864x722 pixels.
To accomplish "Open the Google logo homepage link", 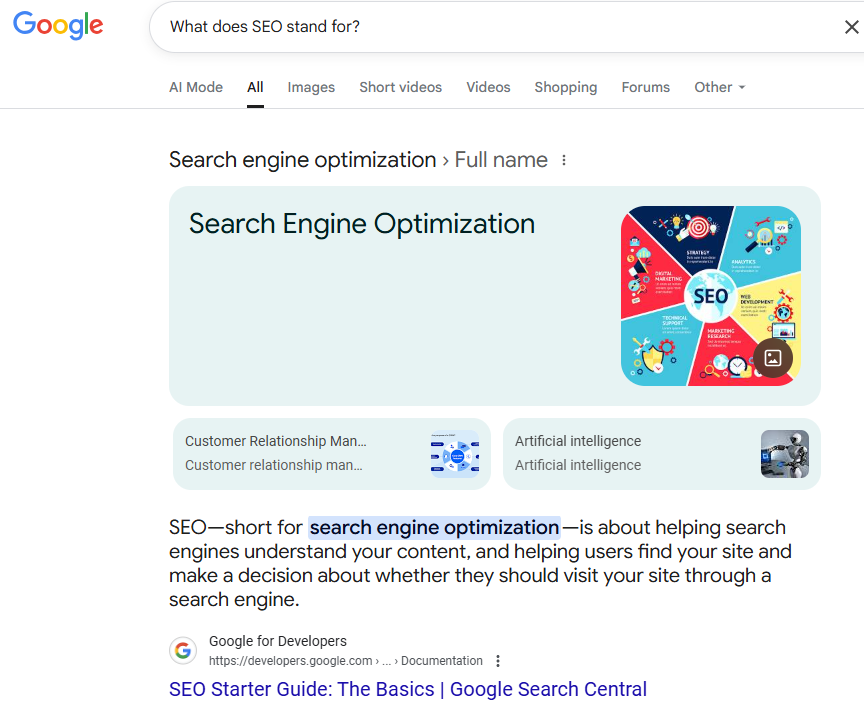I will tap(58, 25).
